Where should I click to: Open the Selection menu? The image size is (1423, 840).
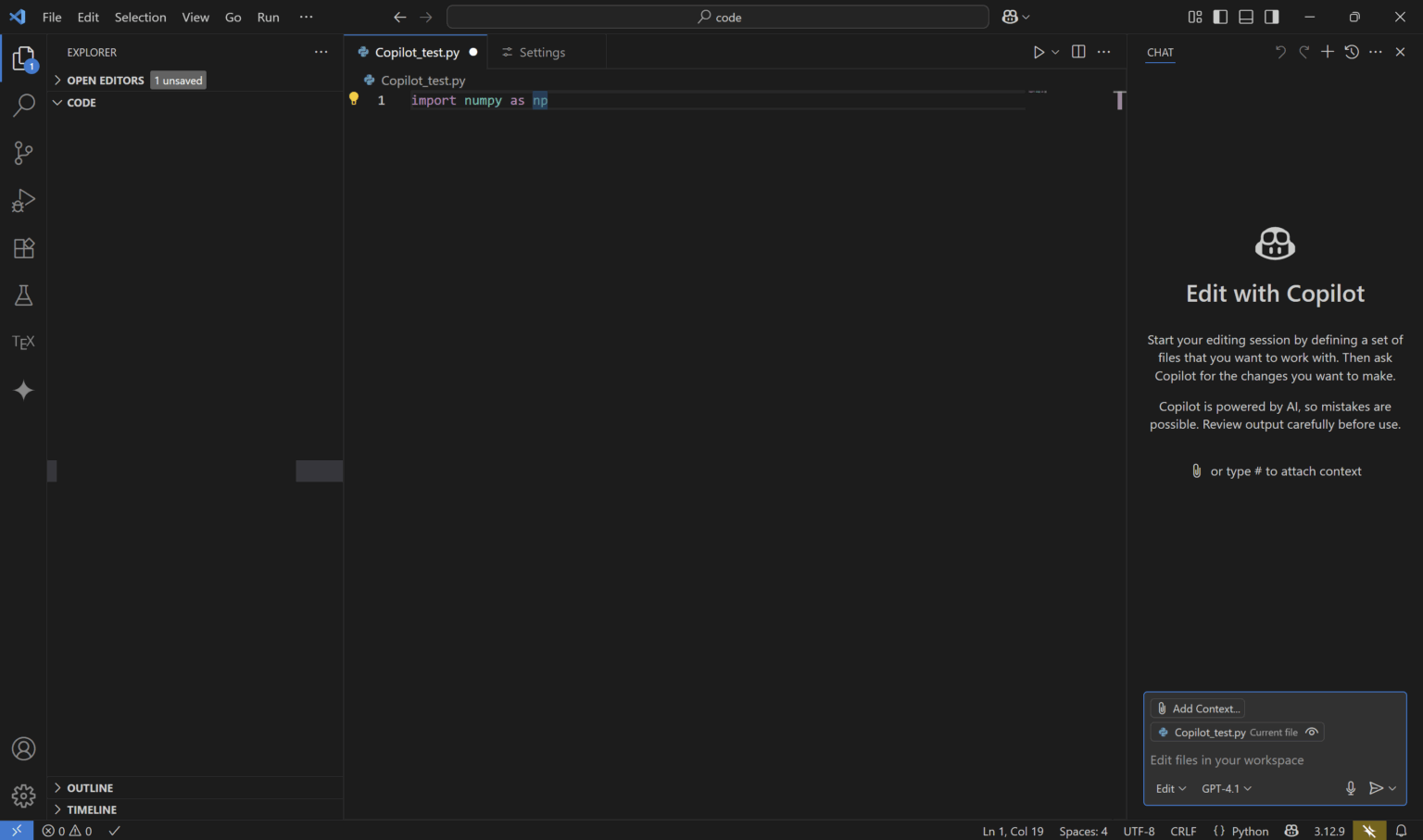click(140, 17)
